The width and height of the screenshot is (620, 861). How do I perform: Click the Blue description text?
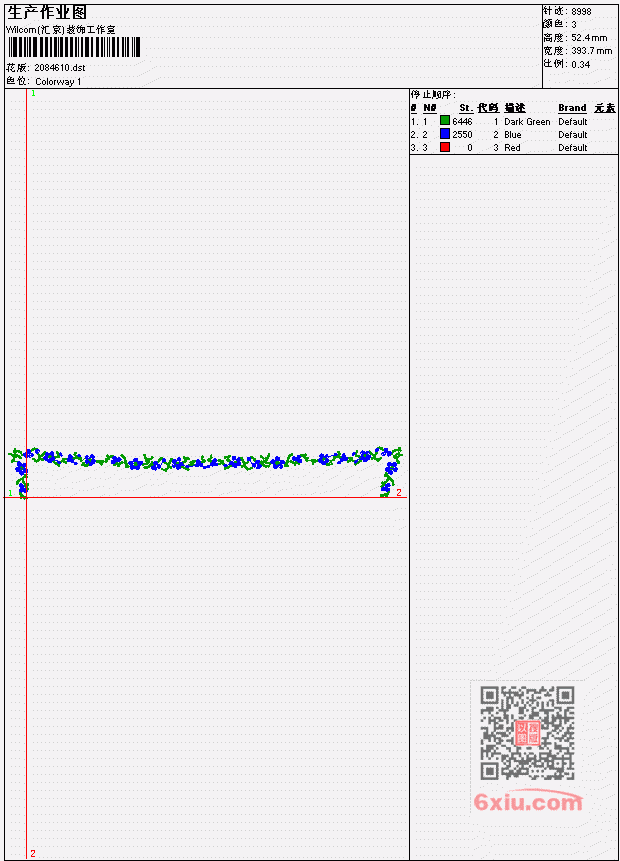click(x=513, y=135)
